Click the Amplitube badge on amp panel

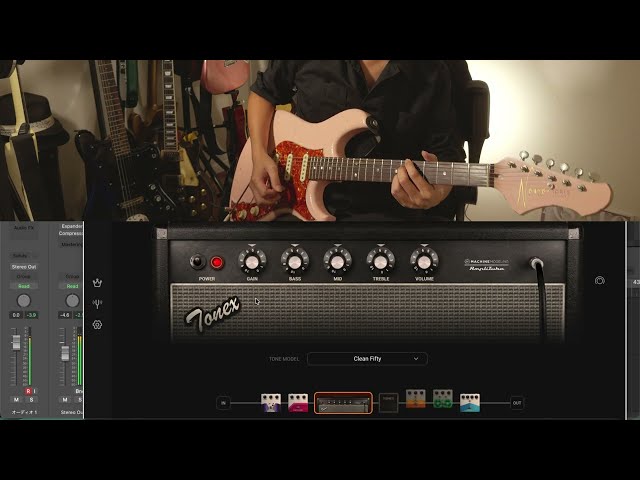pos(487,265)
